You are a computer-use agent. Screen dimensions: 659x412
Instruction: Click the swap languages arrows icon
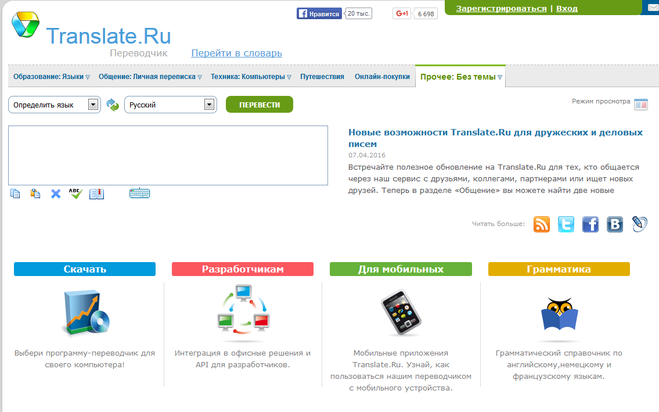coord(112,104)
